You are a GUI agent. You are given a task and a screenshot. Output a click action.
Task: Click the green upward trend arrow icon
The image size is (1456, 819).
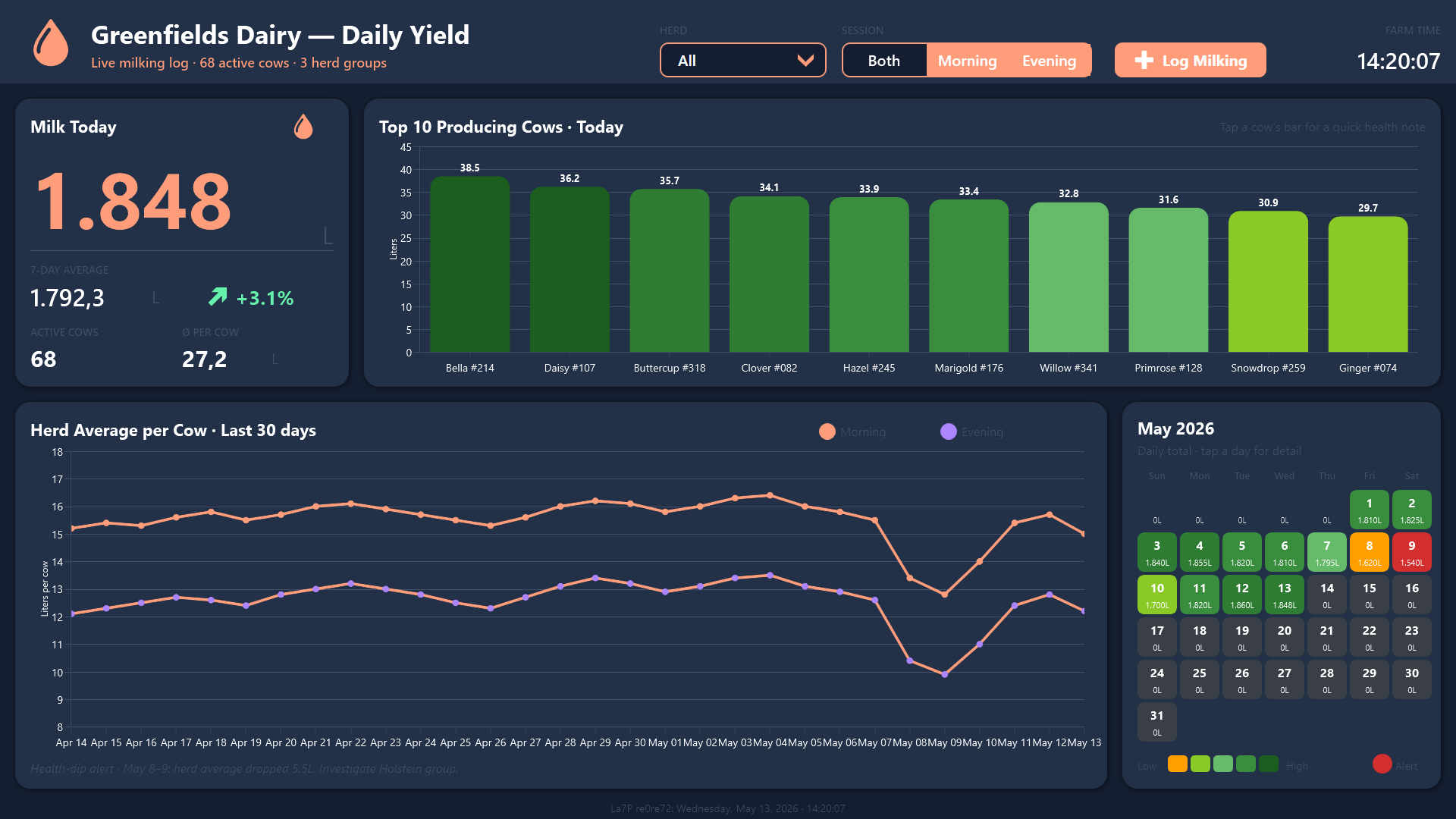218,297
